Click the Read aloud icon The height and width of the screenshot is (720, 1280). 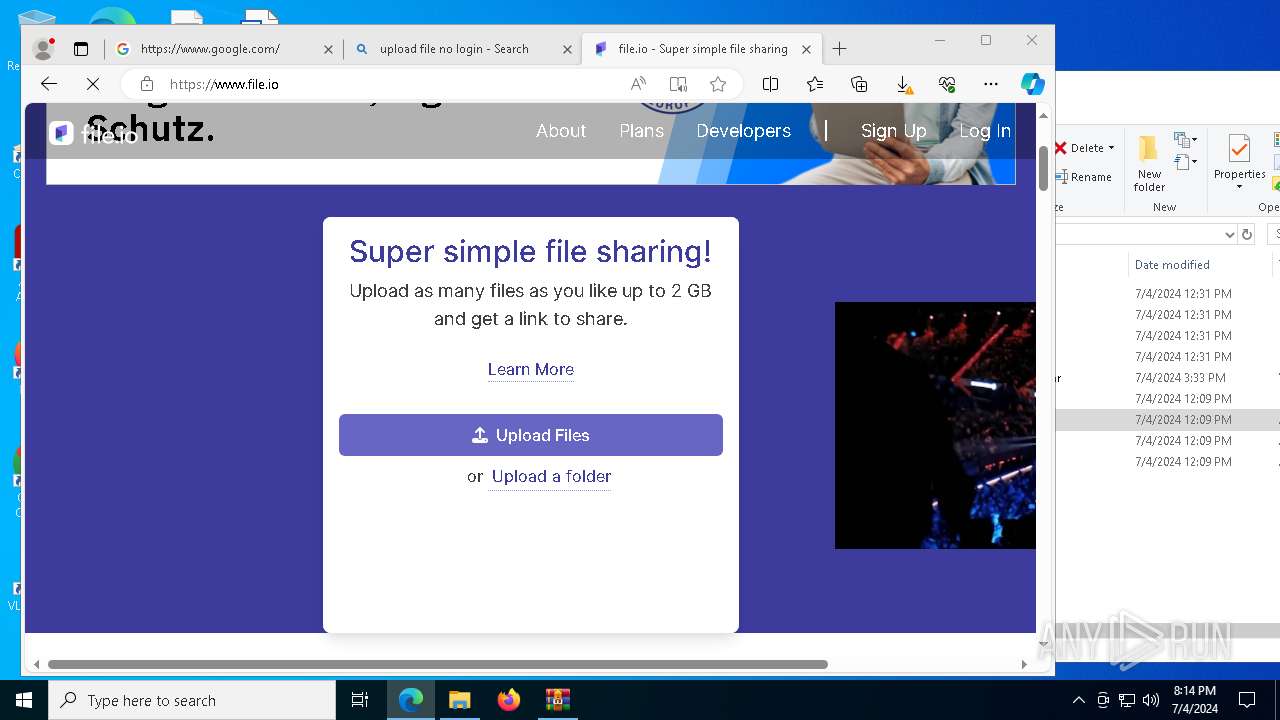point(638,84)
